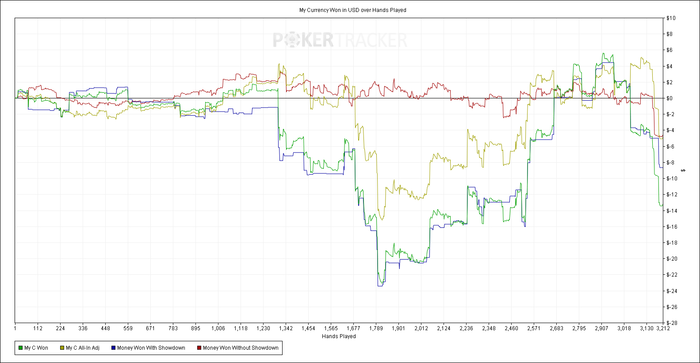Click the 2,795 tick on hands axis

click(579, 329)
